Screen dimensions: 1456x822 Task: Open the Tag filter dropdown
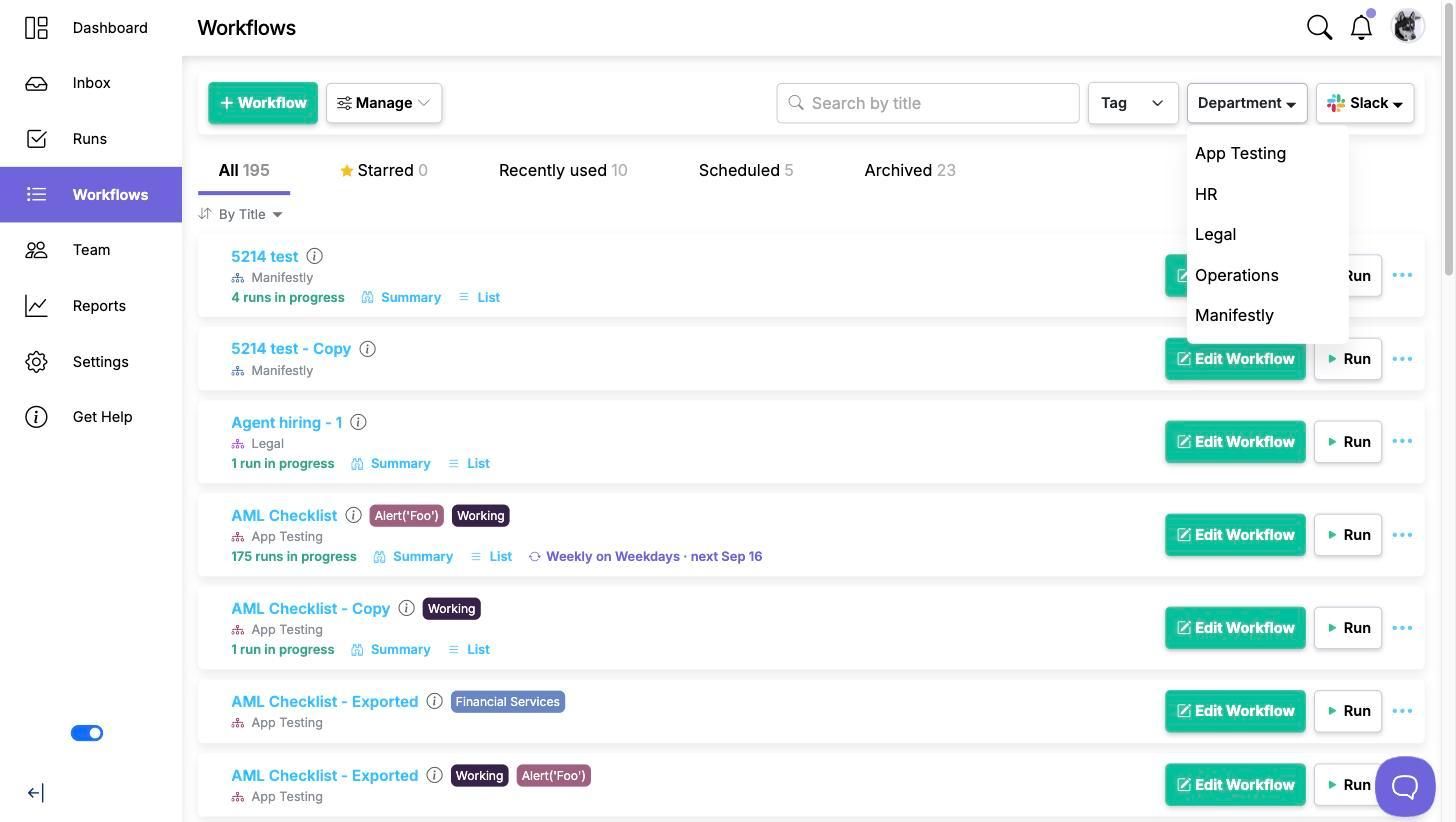tap(1132, 103)
